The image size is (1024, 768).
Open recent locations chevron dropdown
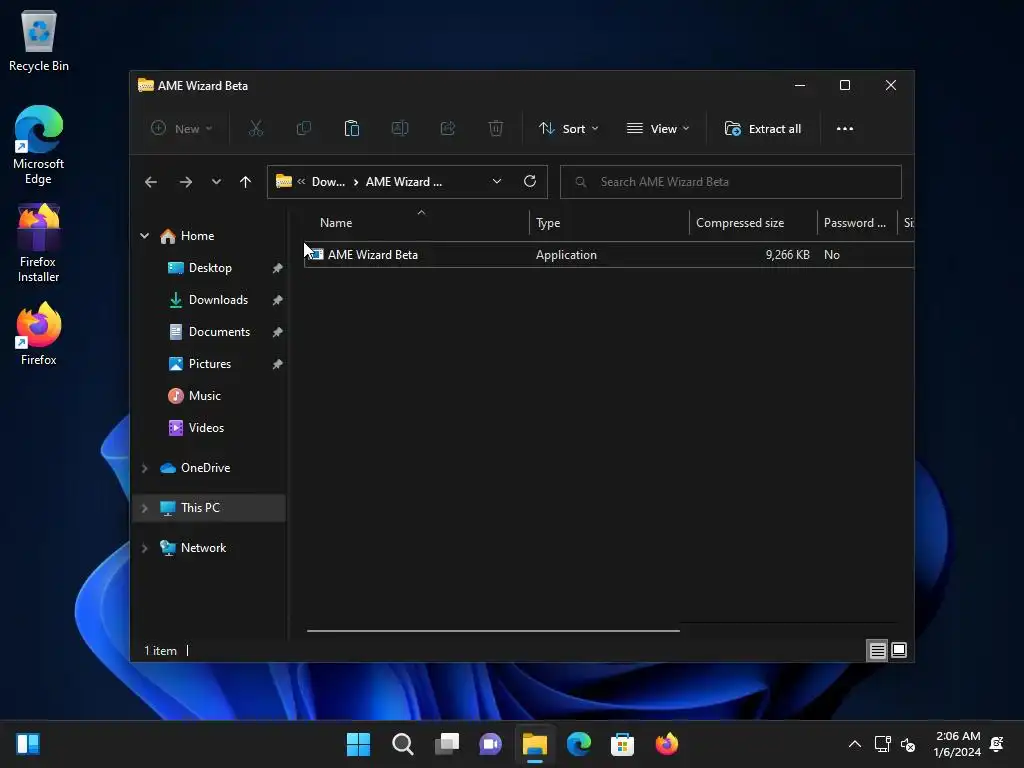coord(216,182)
